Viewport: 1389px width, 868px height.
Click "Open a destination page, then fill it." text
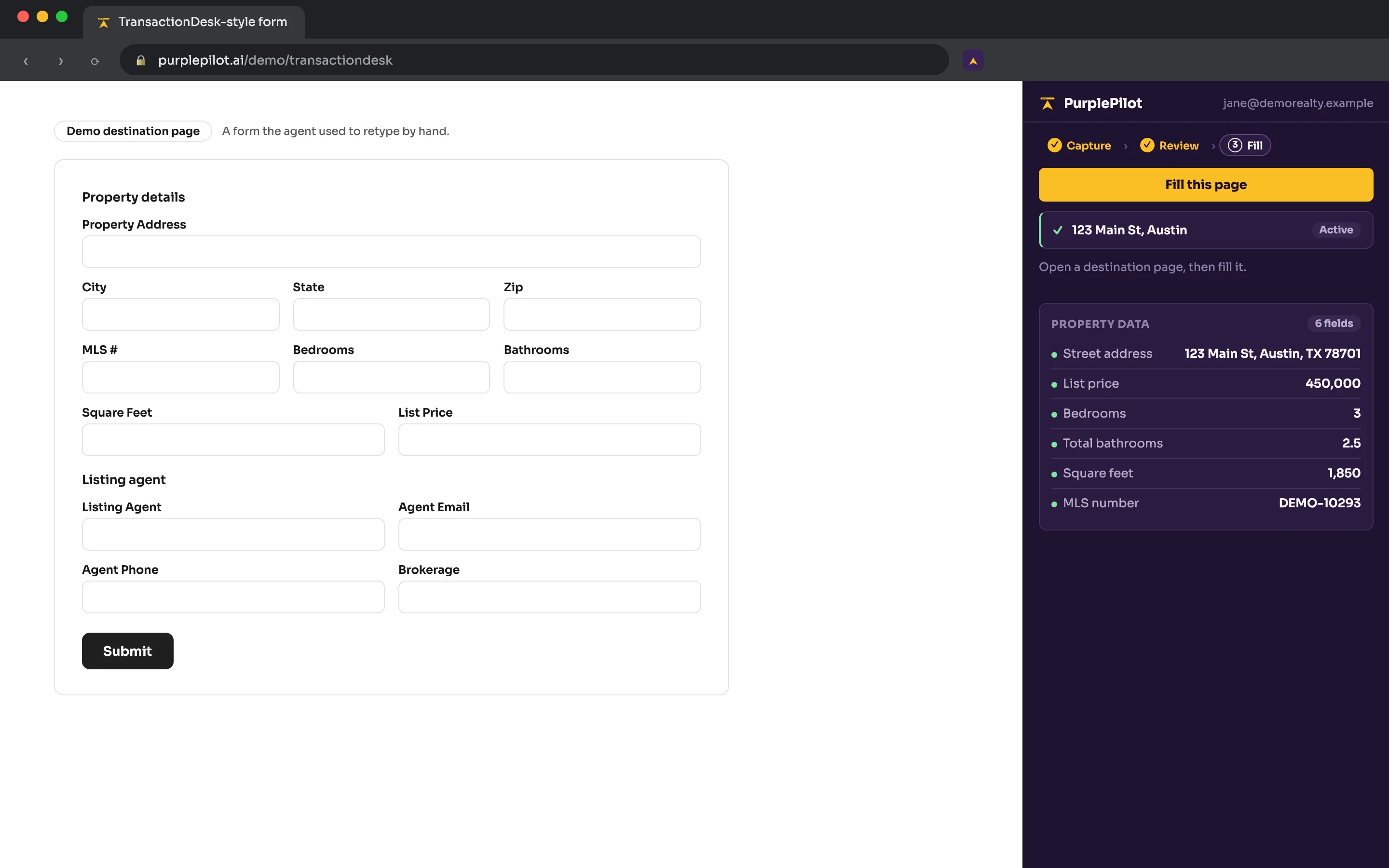pyautogui.click(x=1142, y=267)
